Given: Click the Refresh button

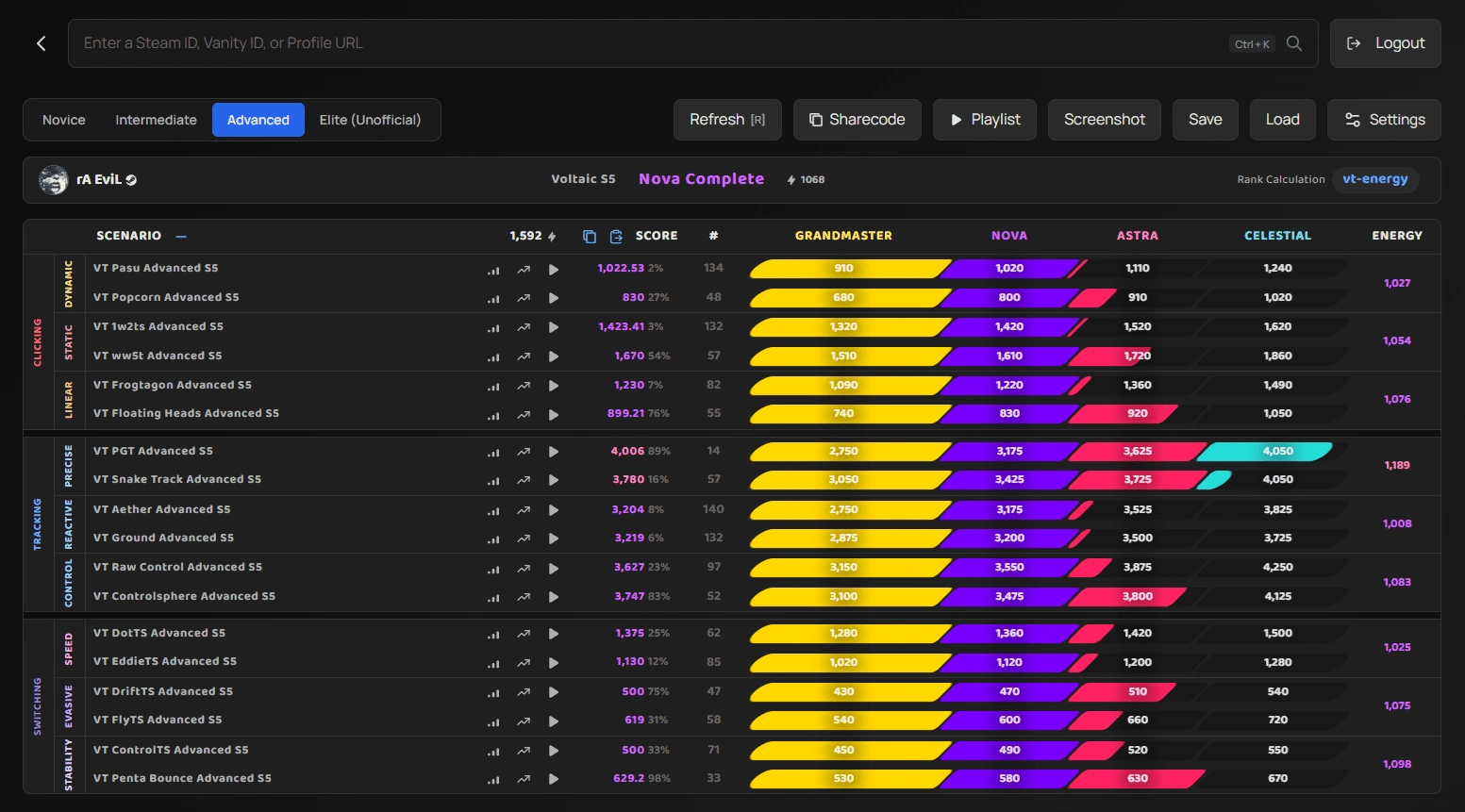Looking at the screenshot, I should pos(726,120).
